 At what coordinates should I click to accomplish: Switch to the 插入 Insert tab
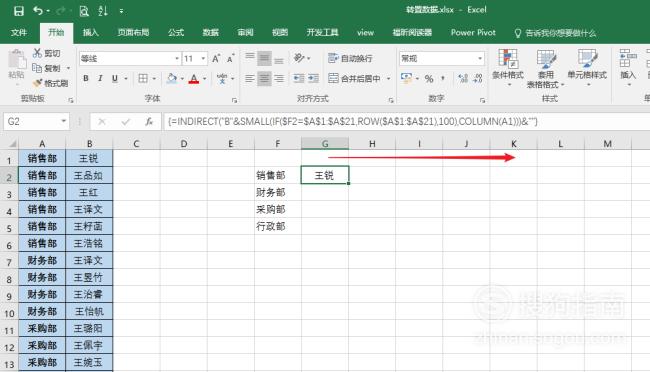coord(90,32)
